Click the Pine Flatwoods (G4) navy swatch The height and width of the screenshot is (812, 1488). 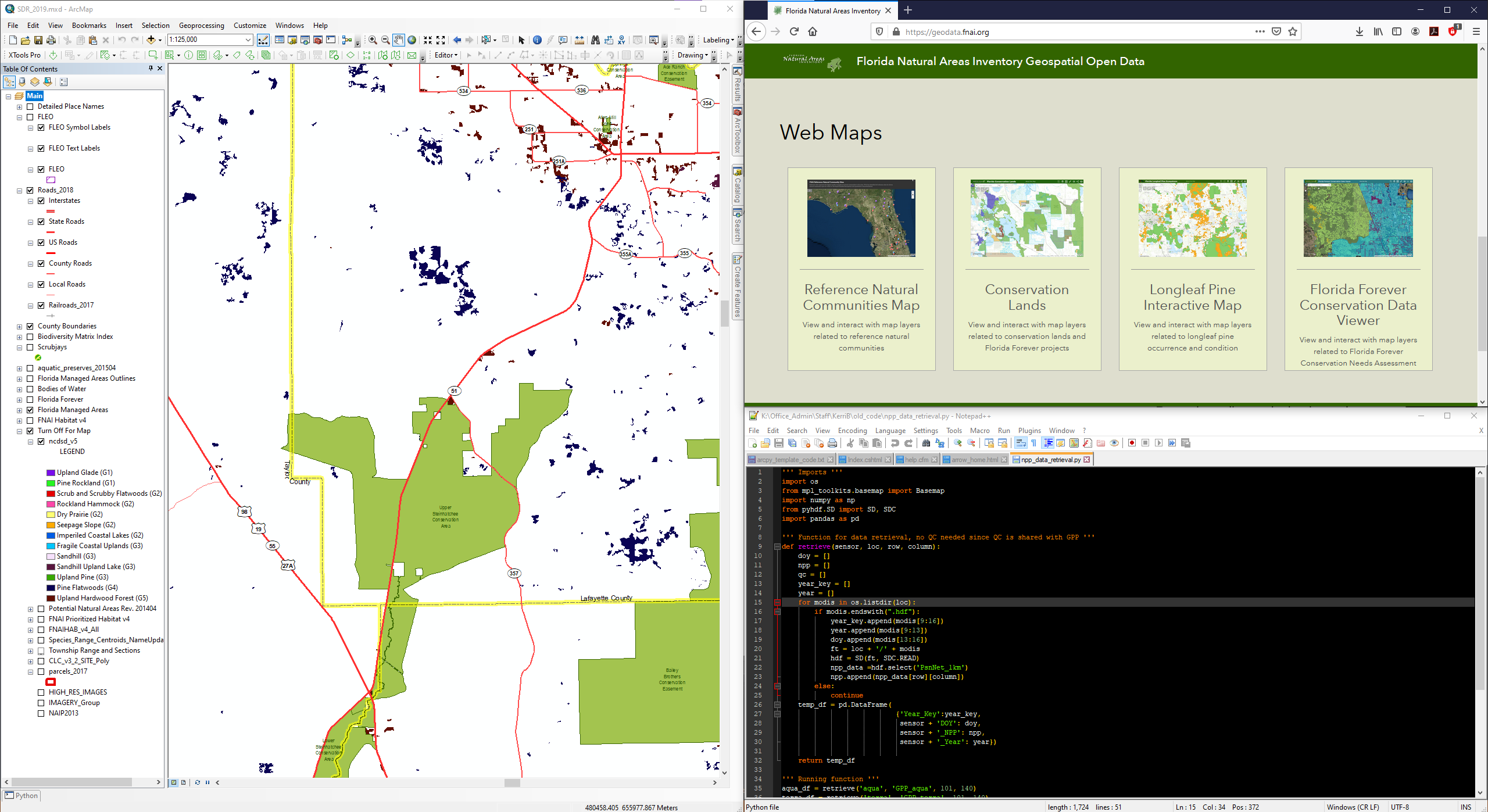[51, 588]
